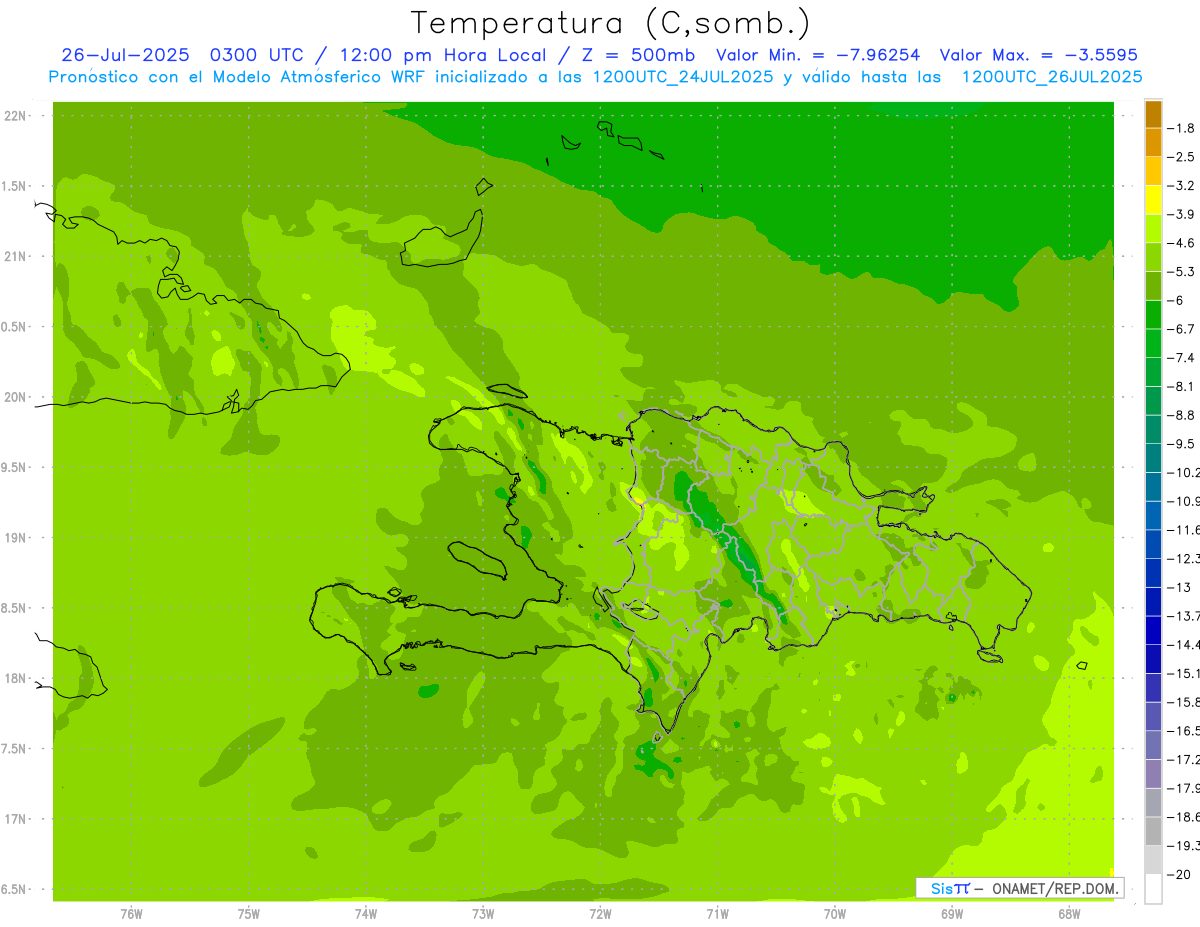Click the '1200UTC_26JUL2025' valid-until time
This screenshot has height=927, width=1200.
[x=1052, y=77]
